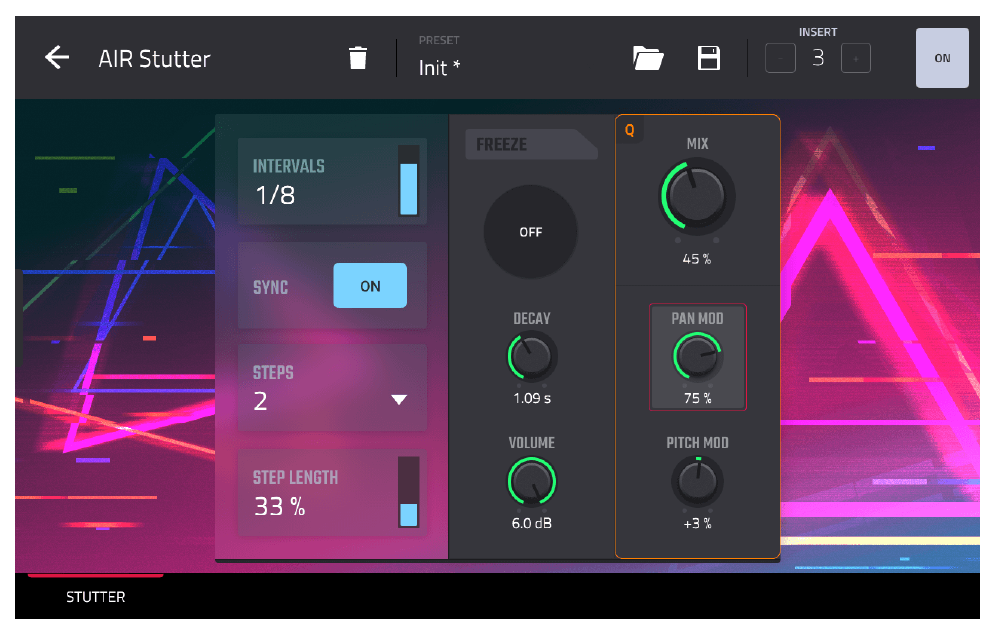
Task: Click the STEP LENGTH 33 % field
Action: pos(332,492)
